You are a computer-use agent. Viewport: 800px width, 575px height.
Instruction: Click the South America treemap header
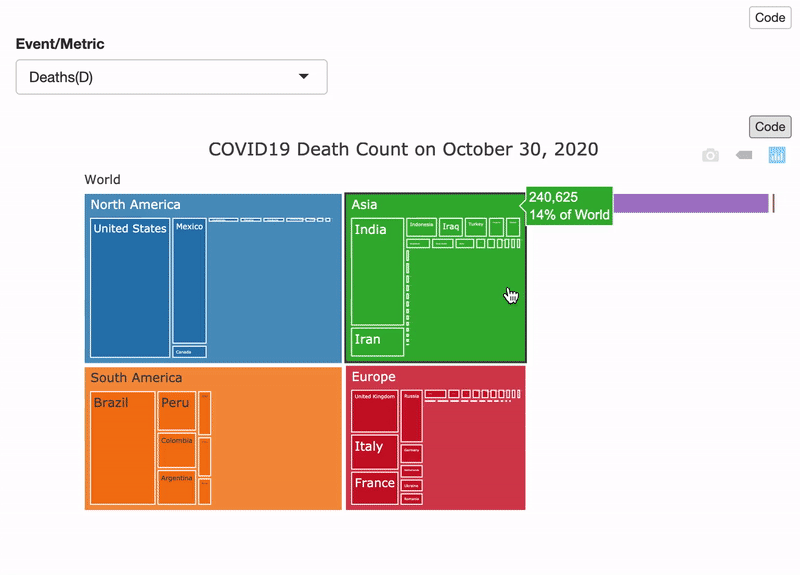click(136, 378)
